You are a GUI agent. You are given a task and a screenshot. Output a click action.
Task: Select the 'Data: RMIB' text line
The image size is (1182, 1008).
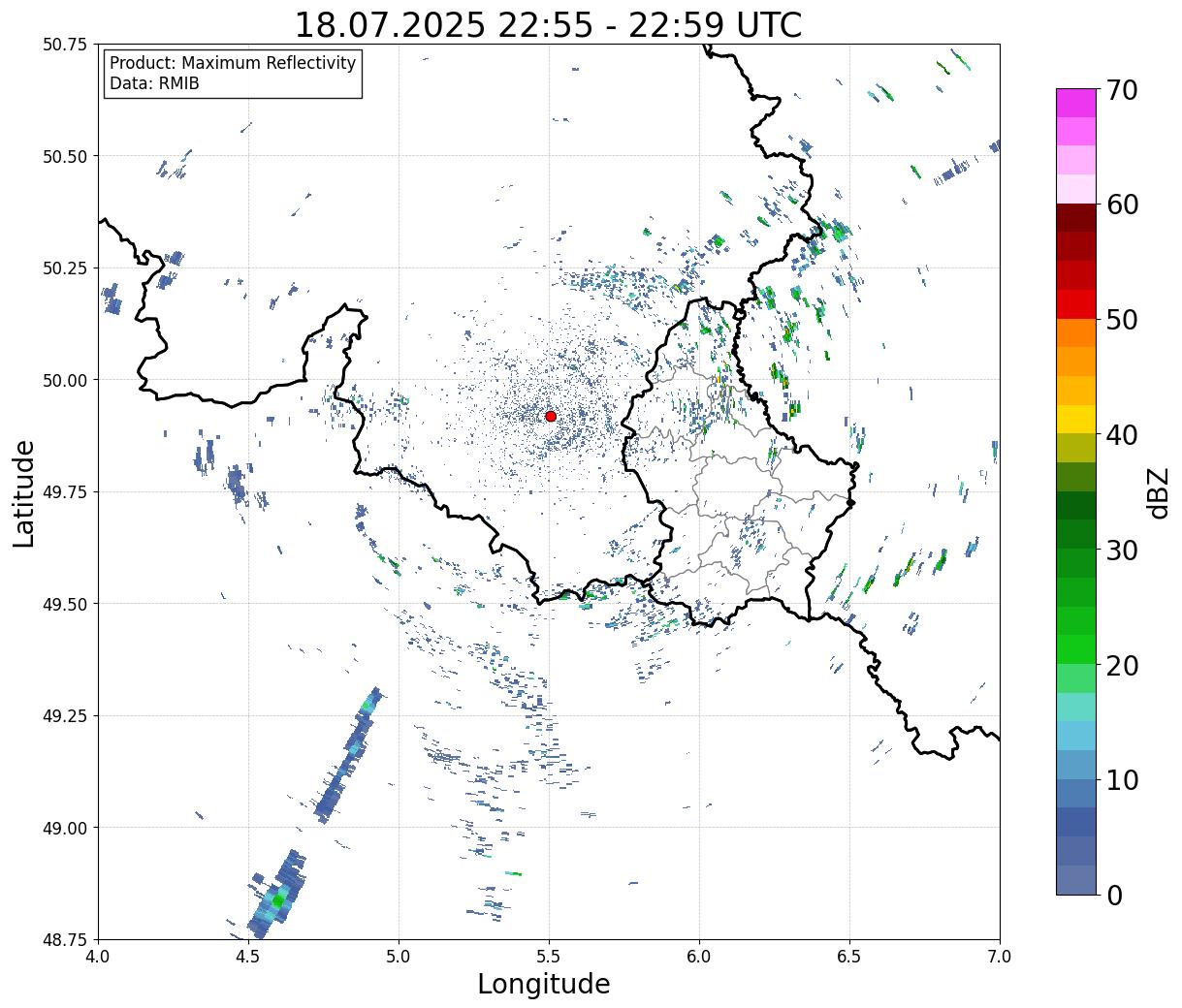[x=154, y=83]
